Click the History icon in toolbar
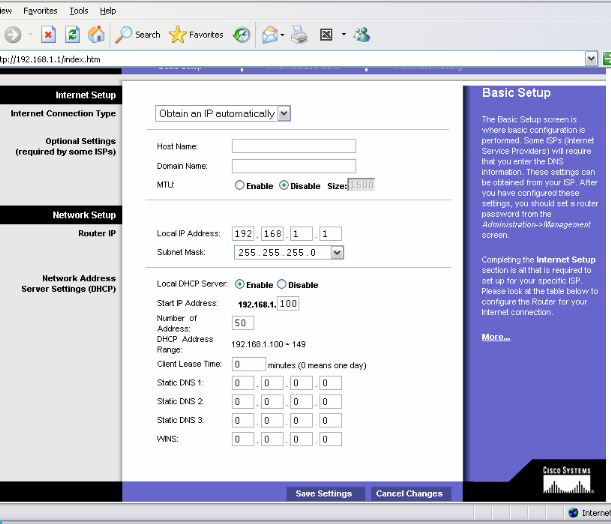This screenshot has height=524, width=611. click(242, 35)
